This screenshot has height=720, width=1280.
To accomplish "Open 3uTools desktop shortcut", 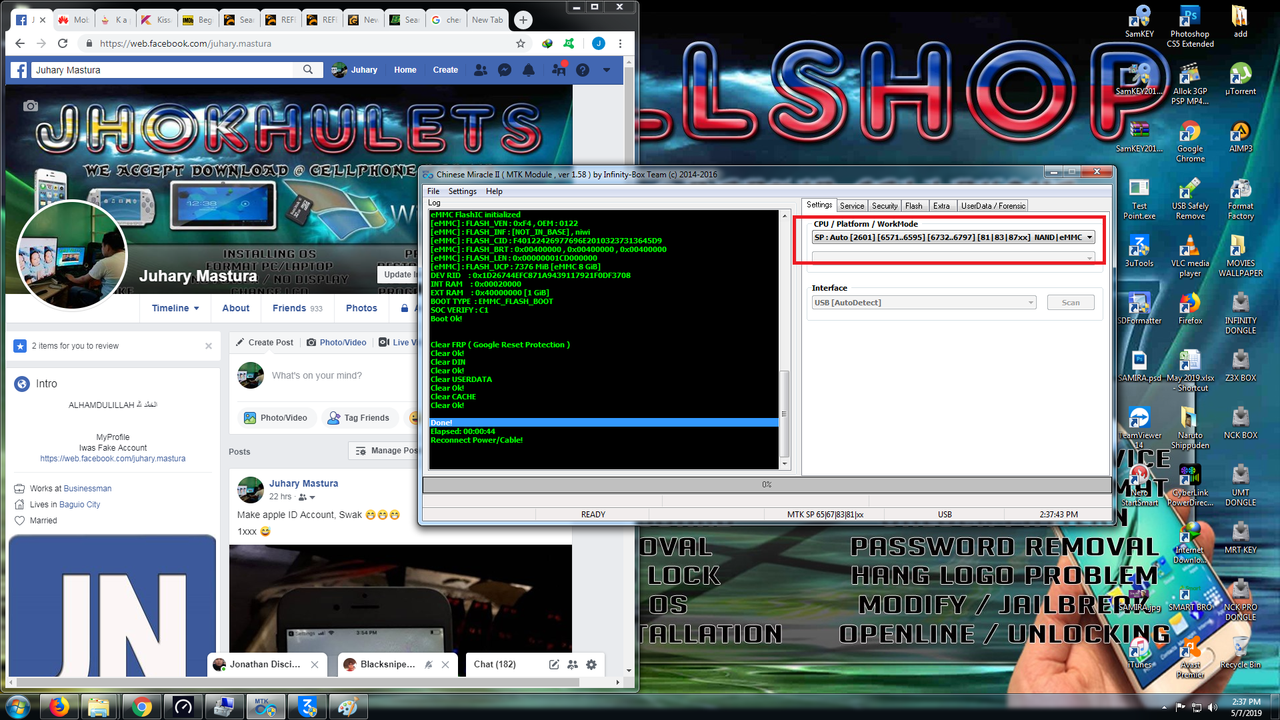I will [x=1138, y=251].
